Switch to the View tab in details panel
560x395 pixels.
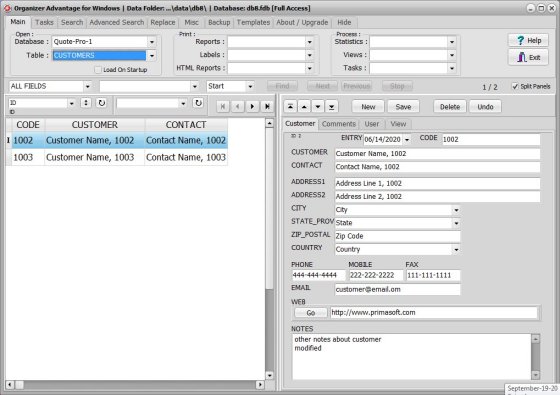point(398,124)
